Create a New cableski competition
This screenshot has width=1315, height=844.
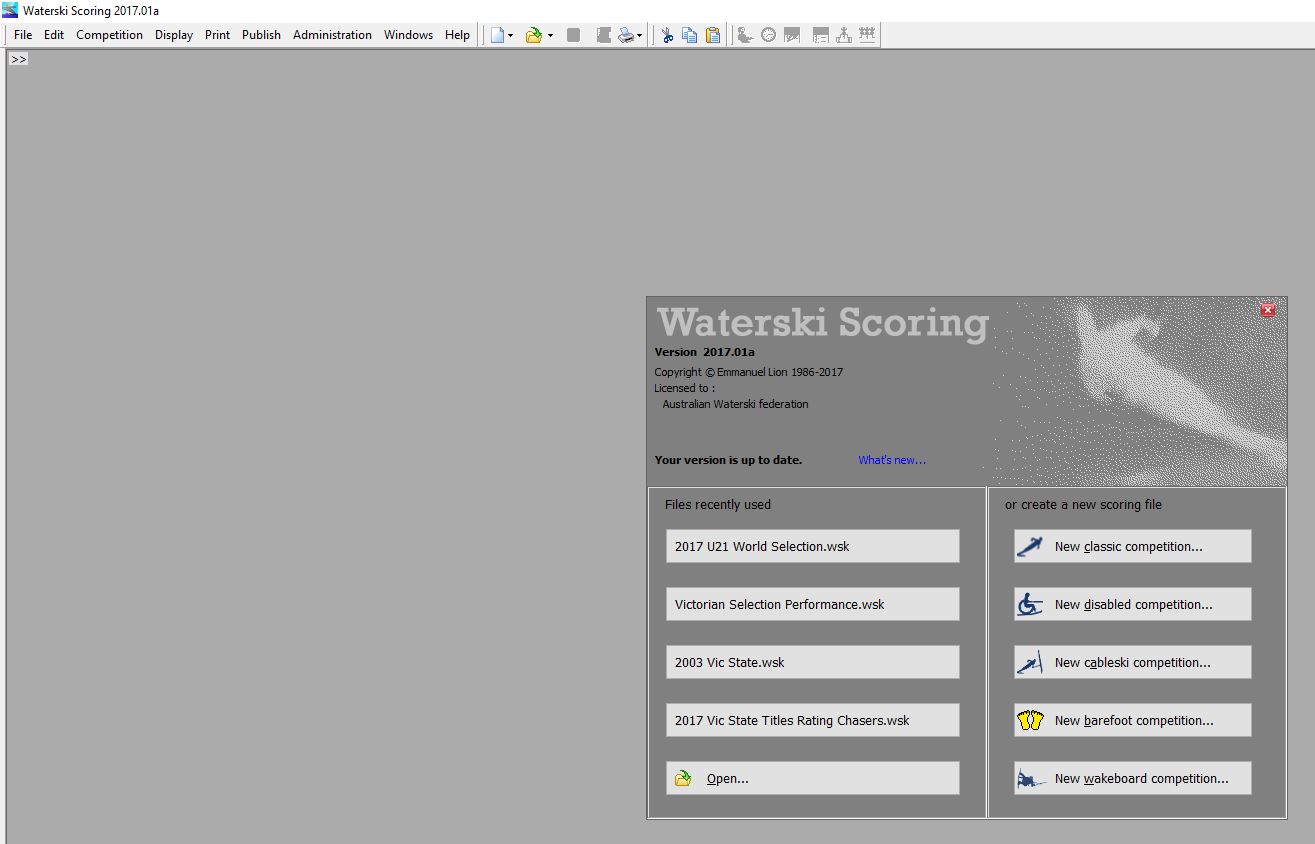(x=1132, y=662)
